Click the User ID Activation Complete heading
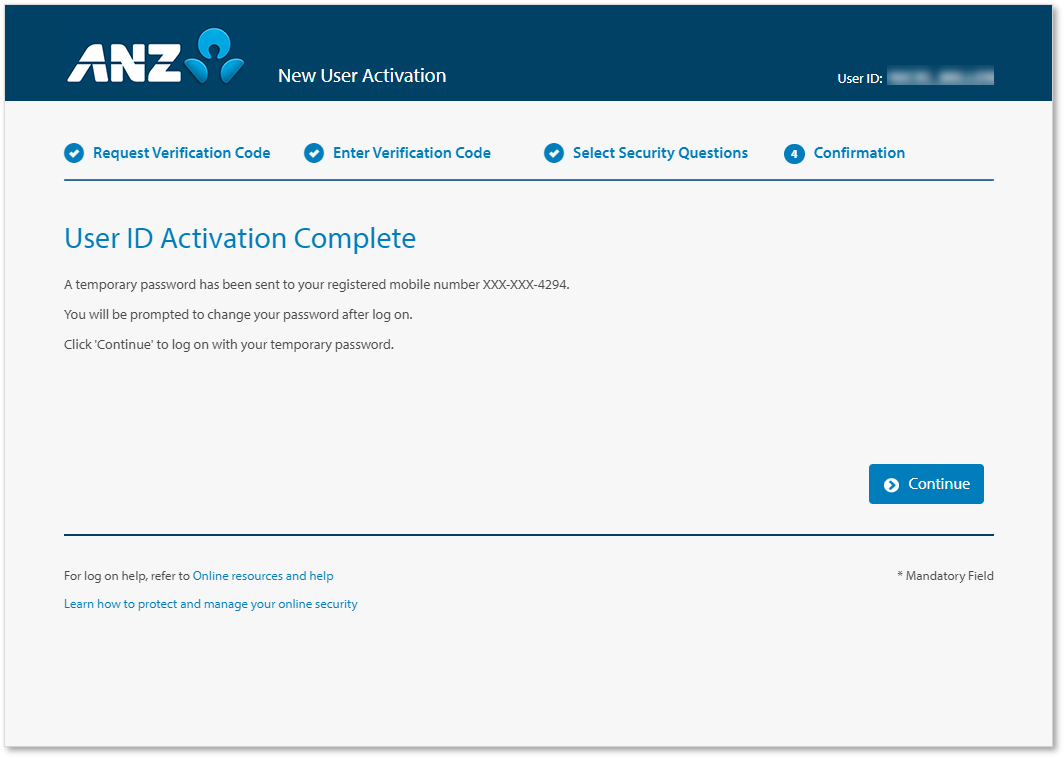This screenshot has width=1064, height=758. tap(240, 238)
